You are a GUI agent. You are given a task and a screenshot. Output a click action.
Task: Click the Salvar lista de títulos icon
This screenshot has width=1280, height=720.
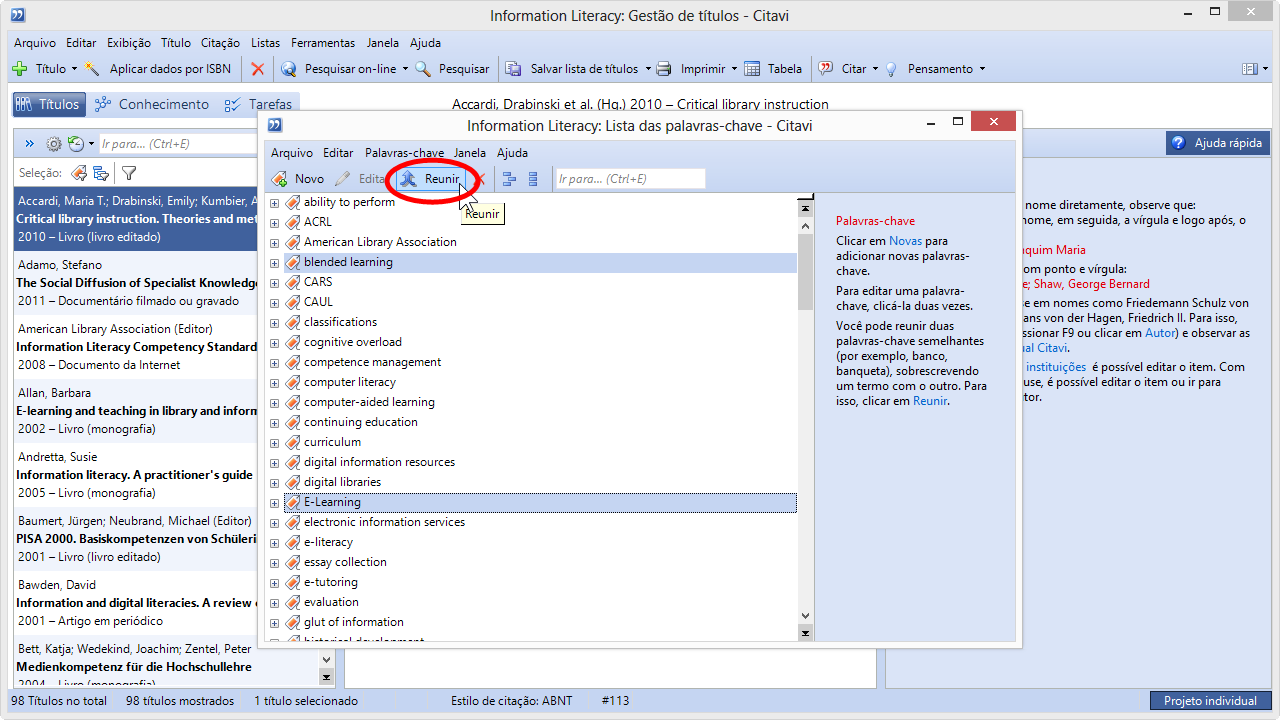tap(513, 69)
